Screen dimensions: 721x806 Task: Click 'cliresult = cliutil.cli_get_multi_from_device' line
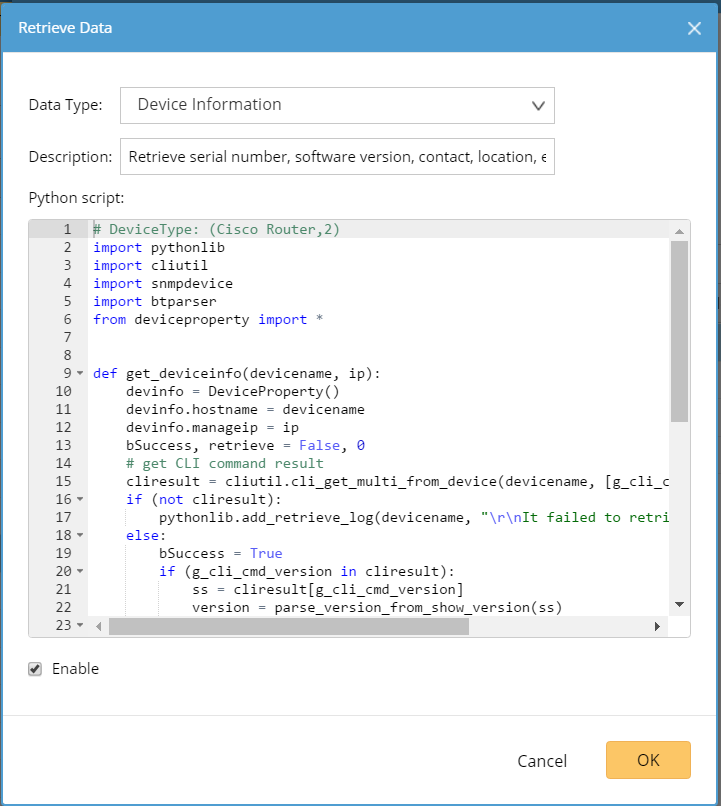(397, 481)
